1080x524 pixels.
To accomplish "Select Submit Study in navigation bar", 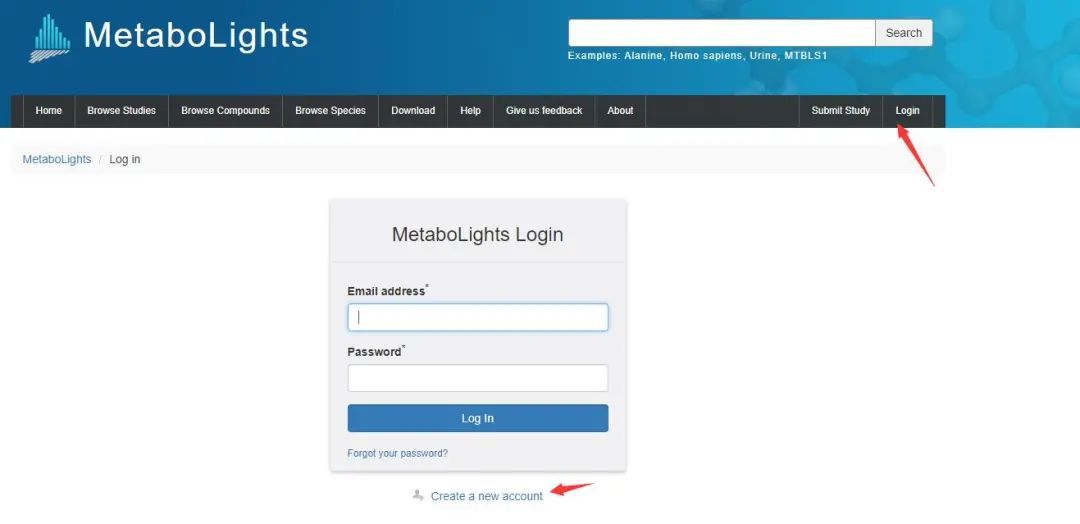I will pyautogui.click(x=840, y=111).
